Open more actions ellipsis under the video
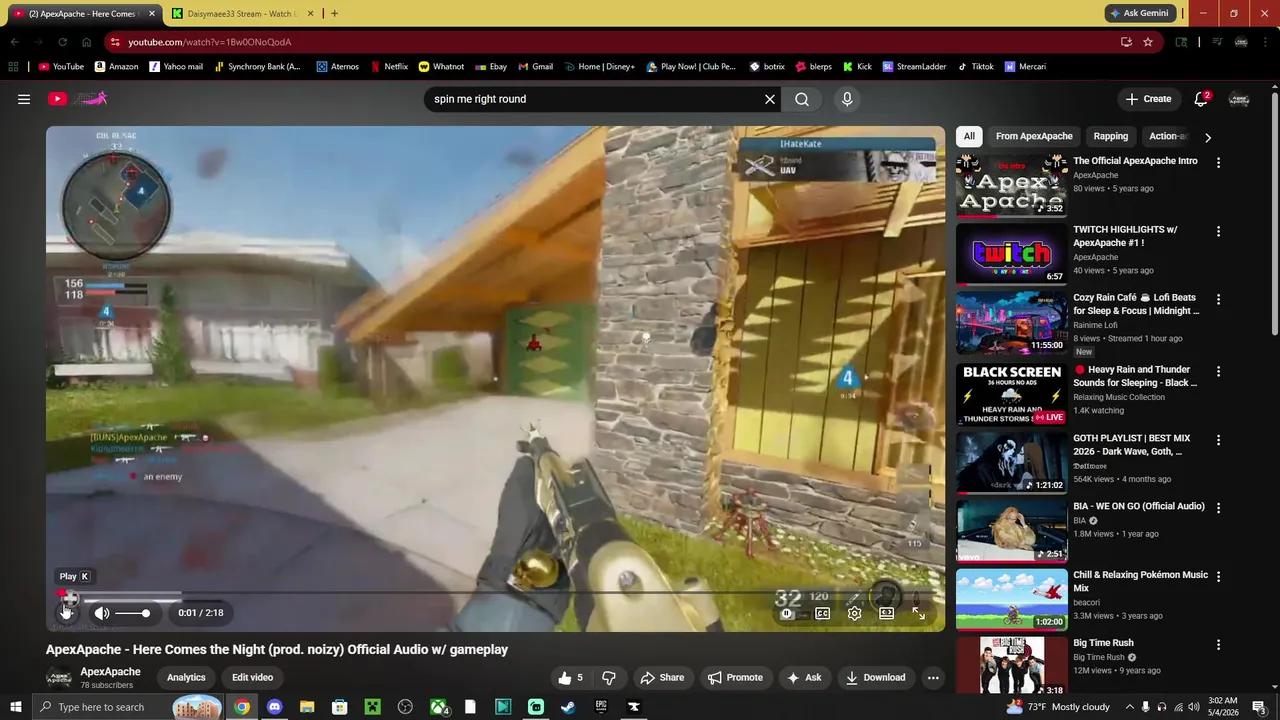The width and height of the screenshot is (1280, 720). (x=933, y=678)
